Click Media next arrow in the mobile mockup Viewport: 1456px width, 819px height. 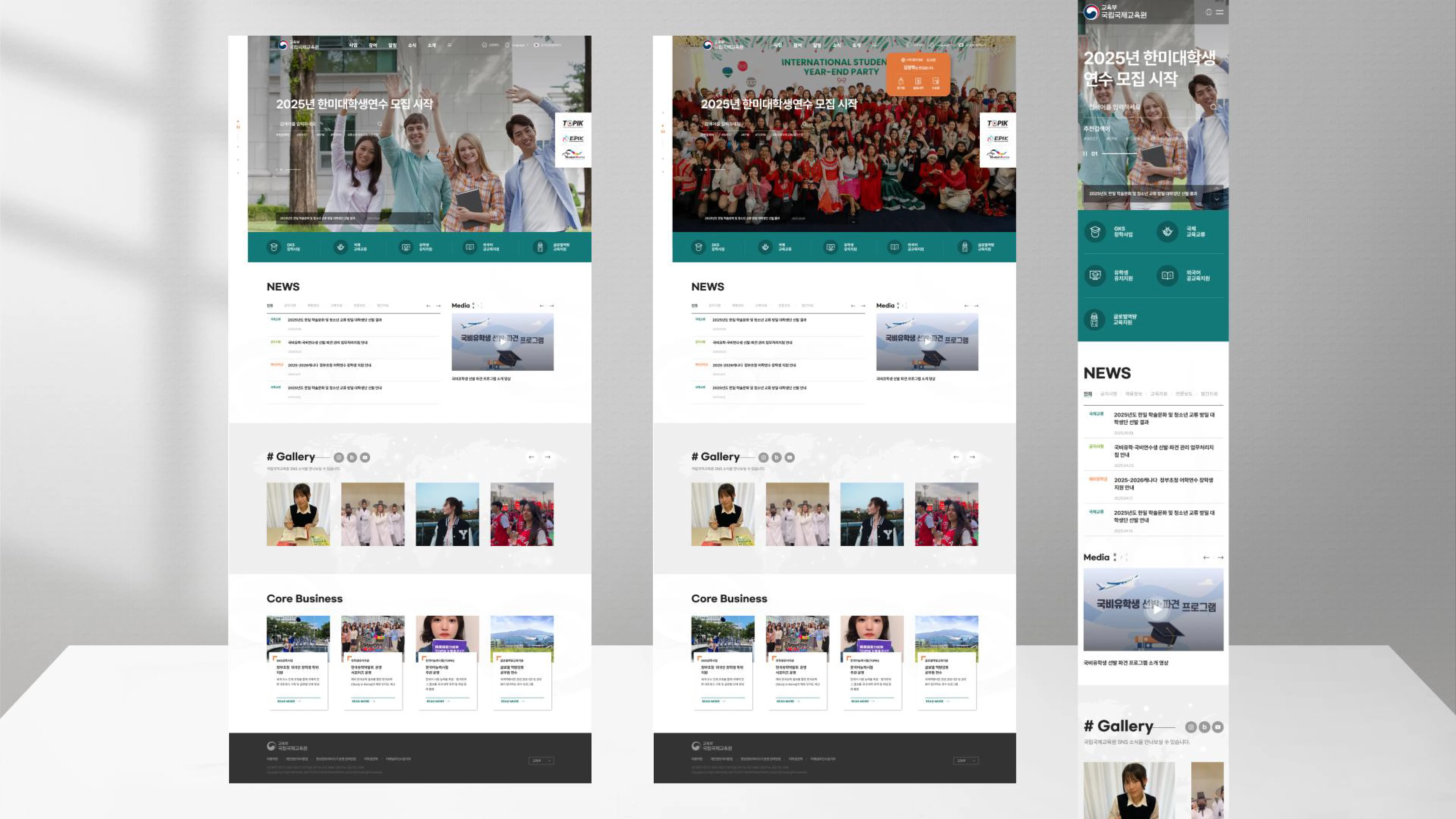[1220, 557]
